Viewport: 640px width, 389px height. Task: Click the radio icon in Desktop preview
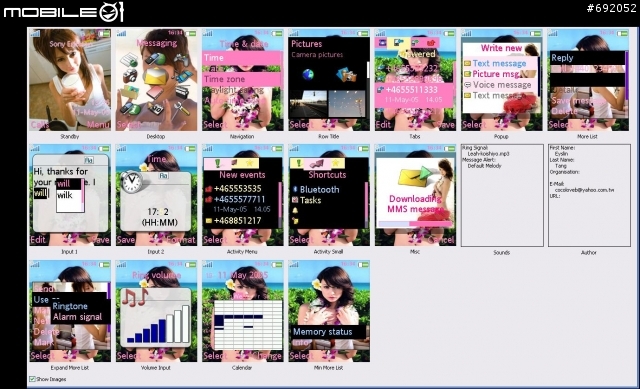pyautogui.click(x=182, y=92)
